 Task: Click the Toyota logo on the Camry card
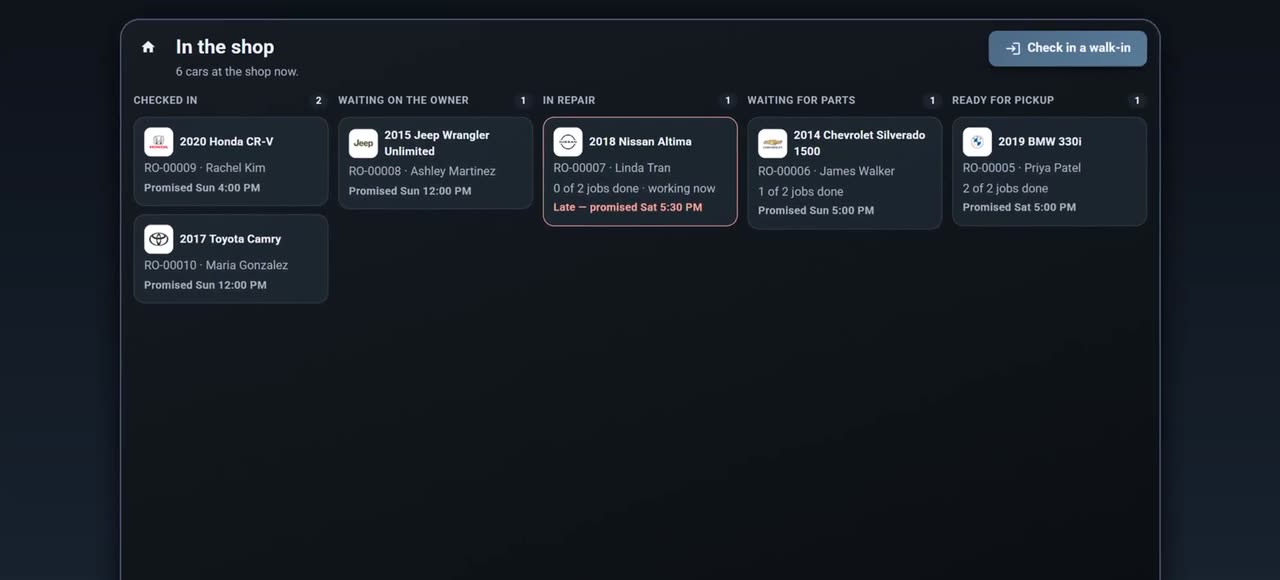[x=158, y=239]
